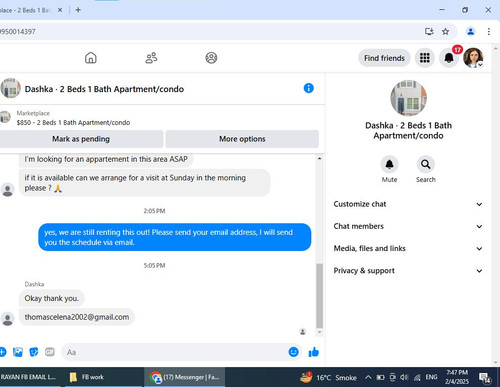Search in conversation with the magnifier icon

(426, 164)
